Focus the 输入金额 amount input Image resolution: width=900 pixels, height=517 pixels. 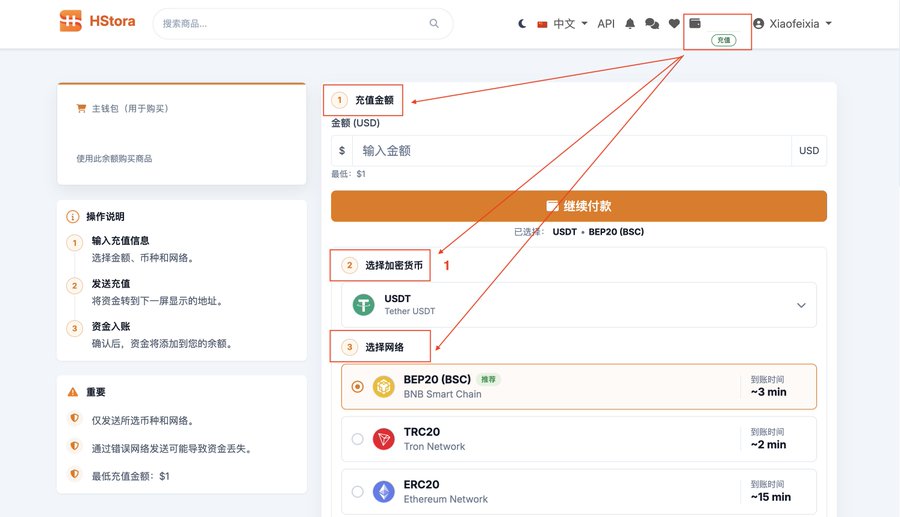(x=572, y=150)
